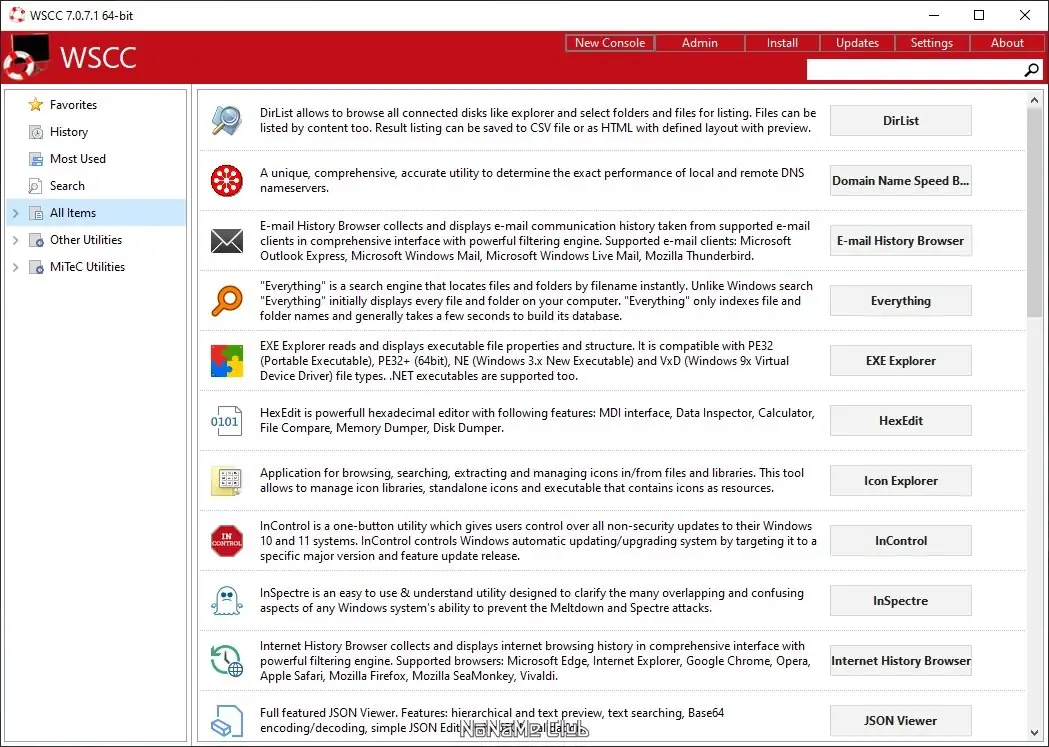The width and height of the screenshot is (1049, 747).
Task: Launch the HexEdit button
Action: pyautogui.click(x=900, y=421)
